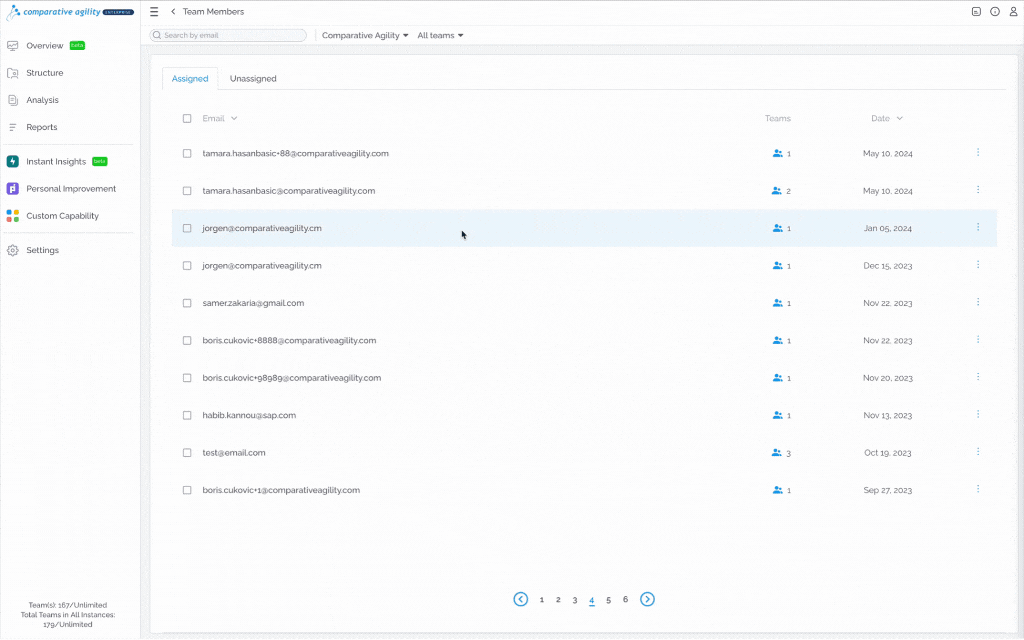Open the All teams filter dropdown

tap(440, 35)
